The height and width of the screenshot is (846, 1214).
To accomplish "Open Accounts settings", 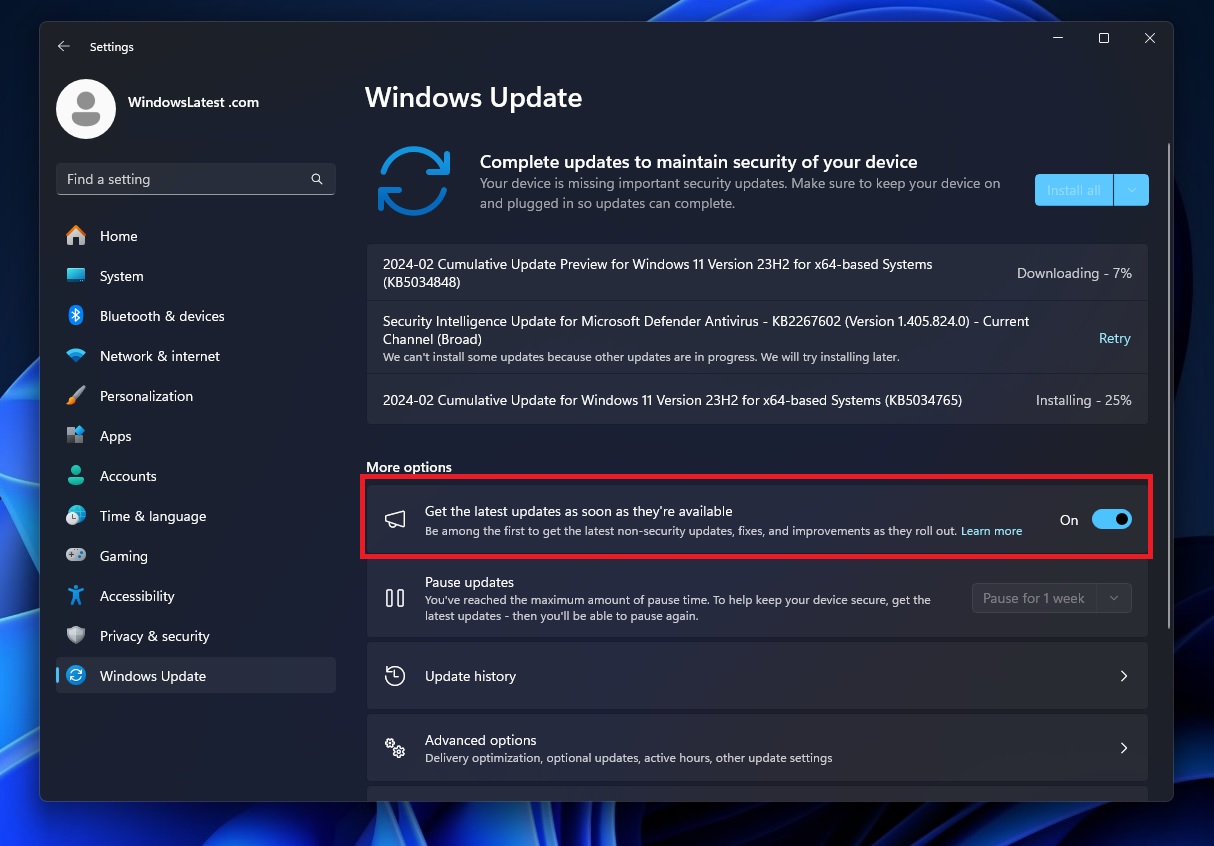I will click(x=196, y=476).
